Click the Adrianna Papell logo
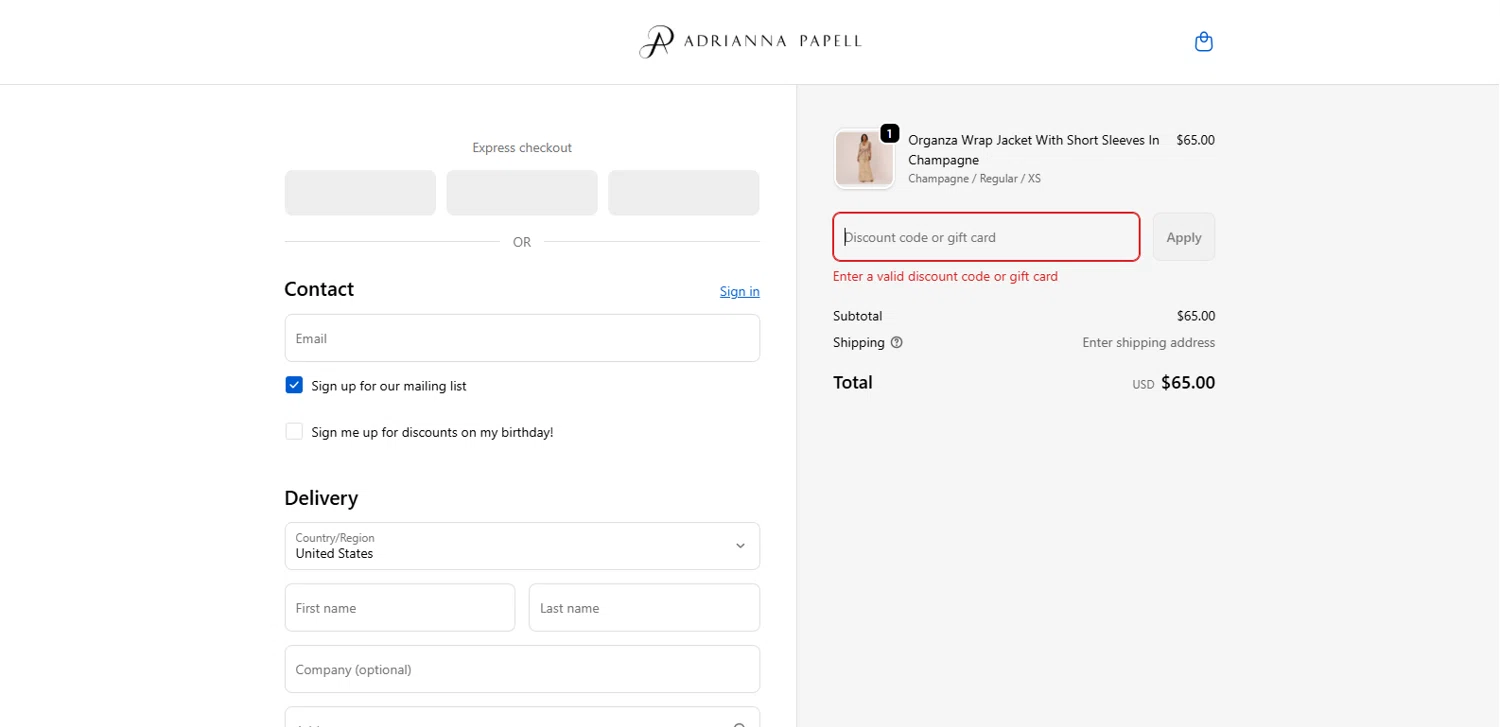 pyautogui.click(x=750, y=42)
